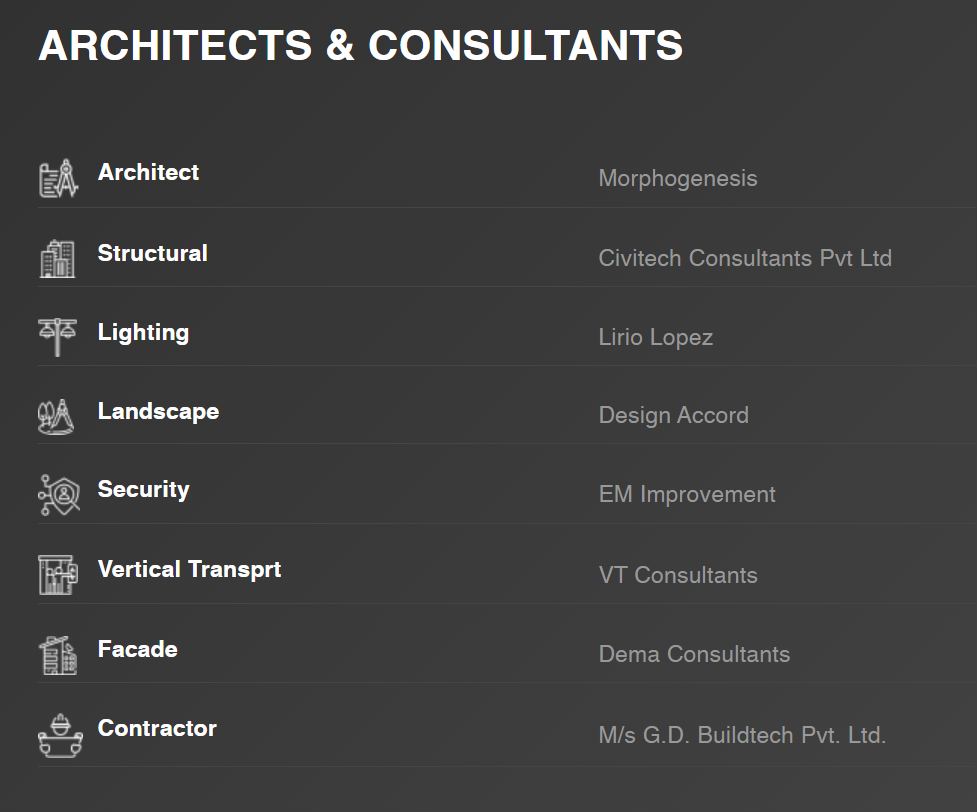Click the Landscape trees icon
Viewport: 977px width, 812px height.
tap(56, 416)
